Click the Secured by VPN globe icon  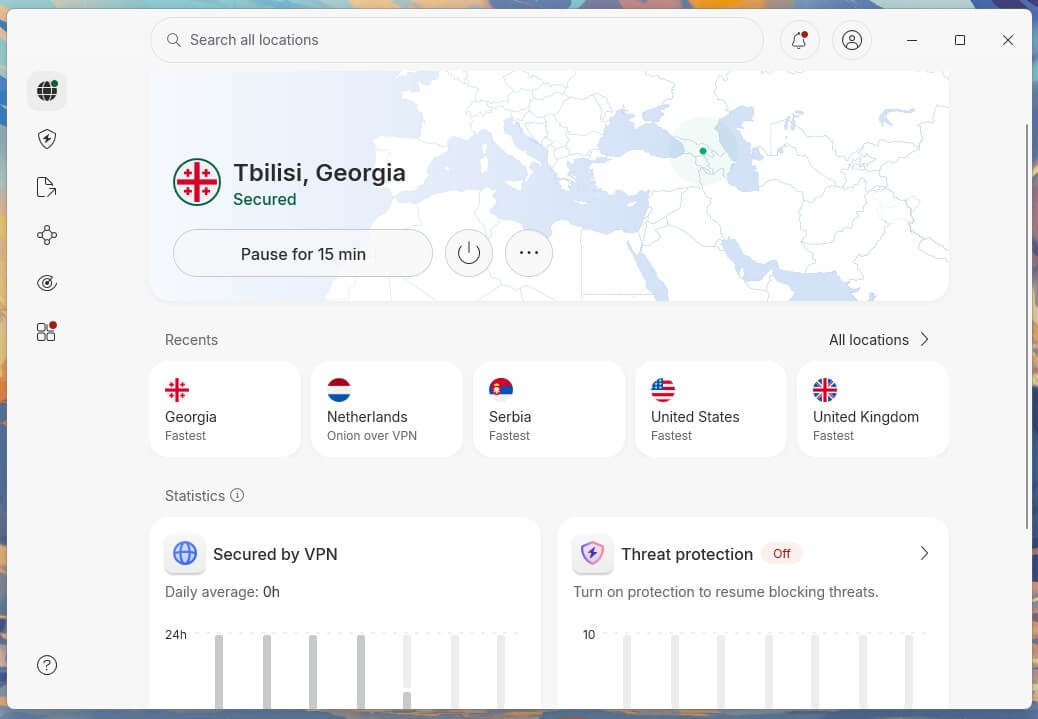185,553
